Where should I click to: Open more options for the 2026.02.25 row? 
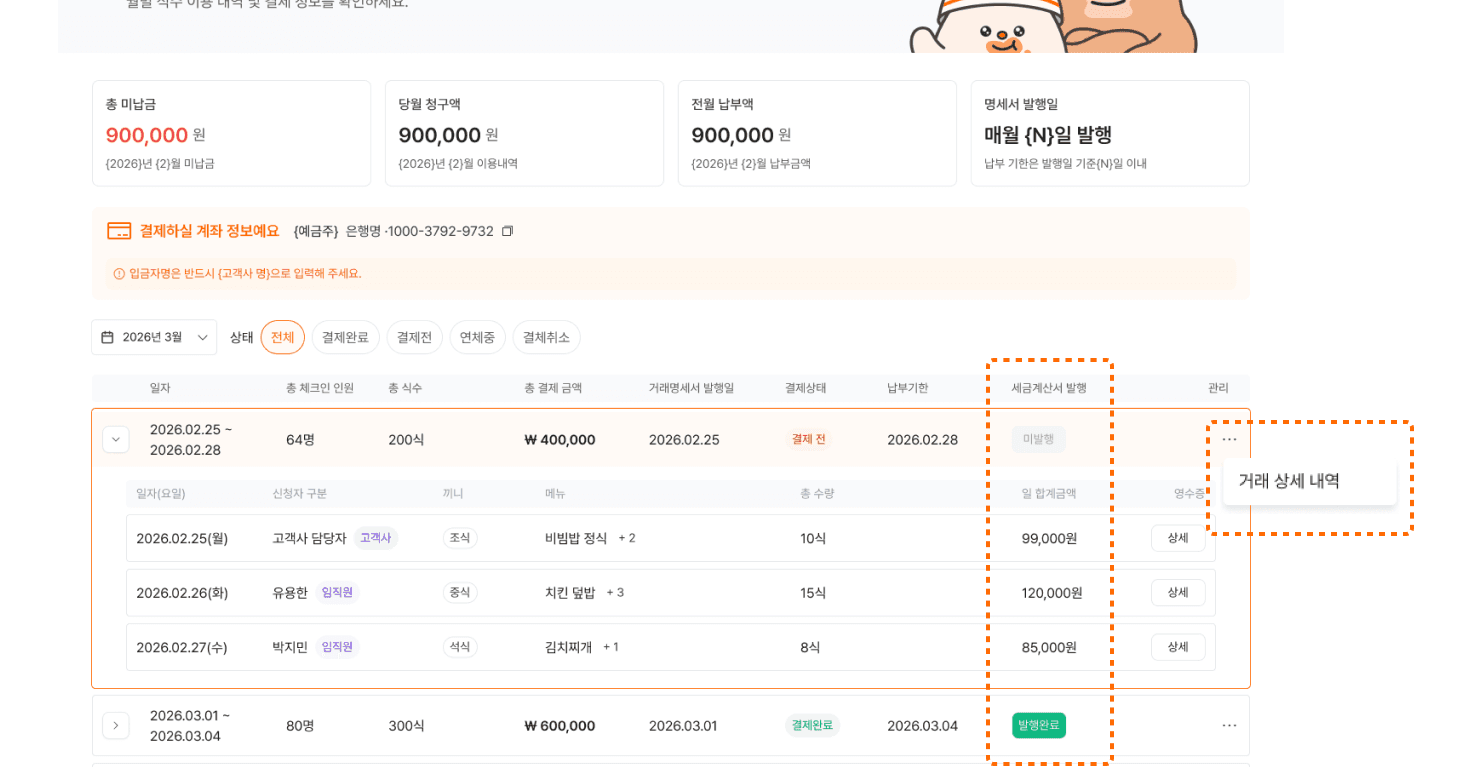pos(1229,439)
